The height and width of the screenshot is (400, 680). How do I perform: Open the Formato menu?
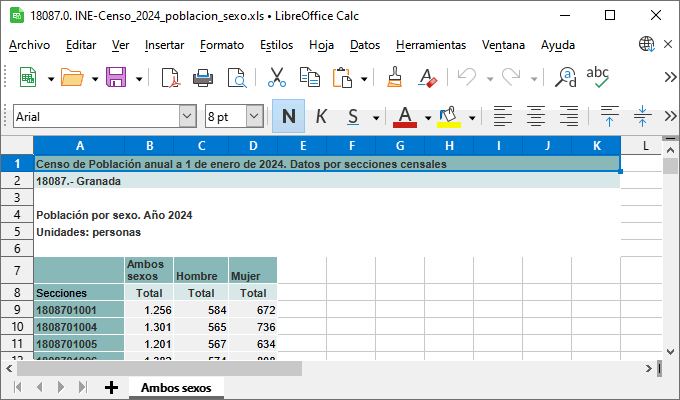(x=221, y=45)
